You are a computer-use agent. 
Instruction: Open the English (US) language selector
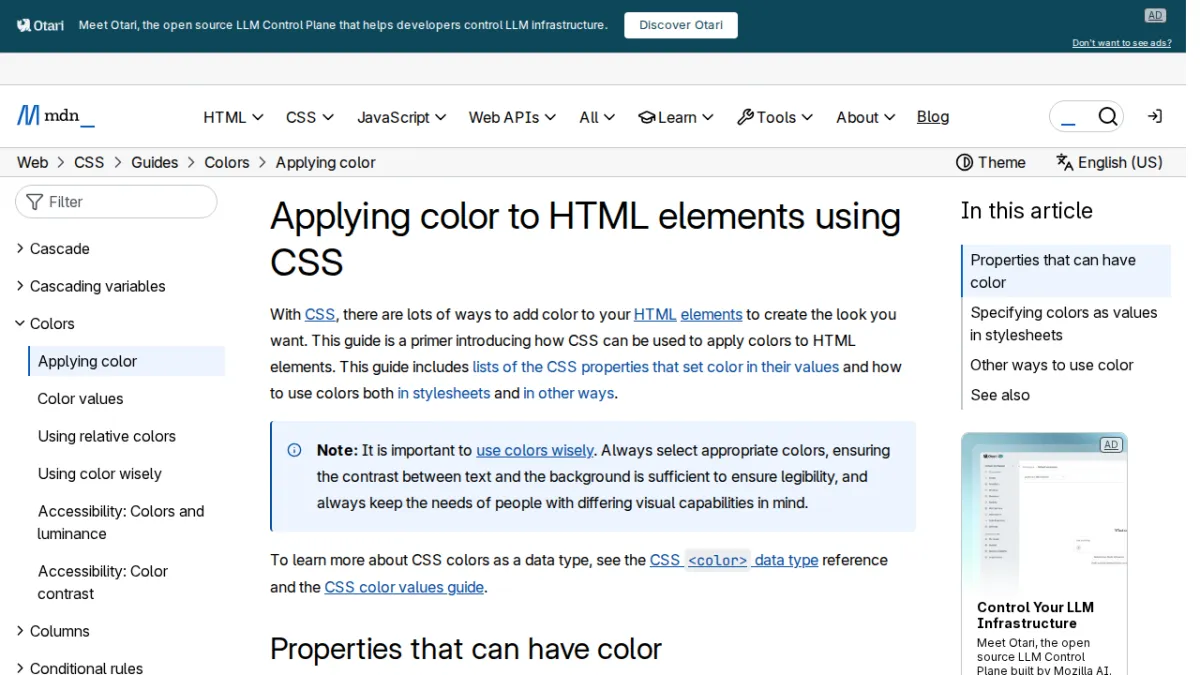click(x=1109, y=162)
